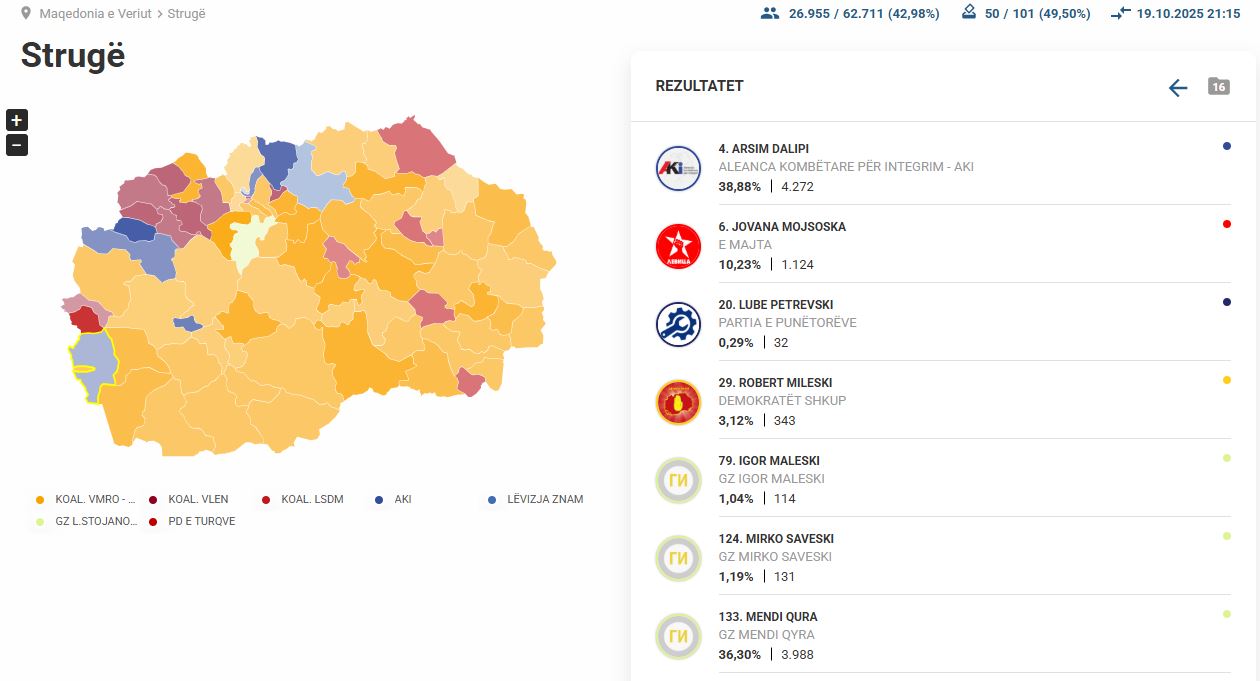The image size is (1260, 681).
Task: Select candidate Arsim Dalipi row
Action: tap(930, 167)
